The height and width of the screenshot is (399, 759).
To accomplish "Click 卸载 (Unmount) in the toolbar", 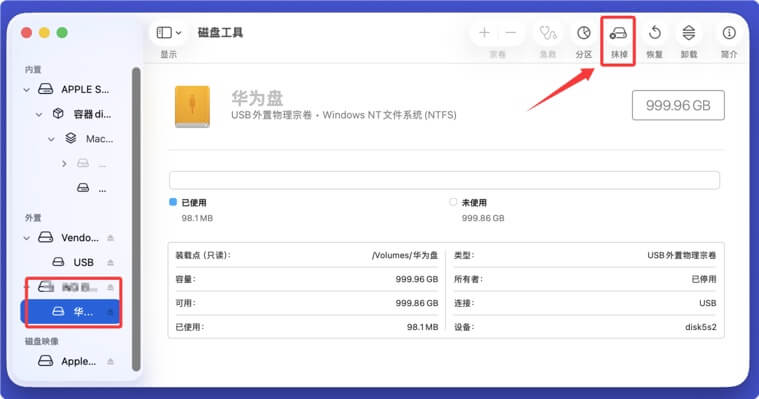I will [x=689, y=33].
